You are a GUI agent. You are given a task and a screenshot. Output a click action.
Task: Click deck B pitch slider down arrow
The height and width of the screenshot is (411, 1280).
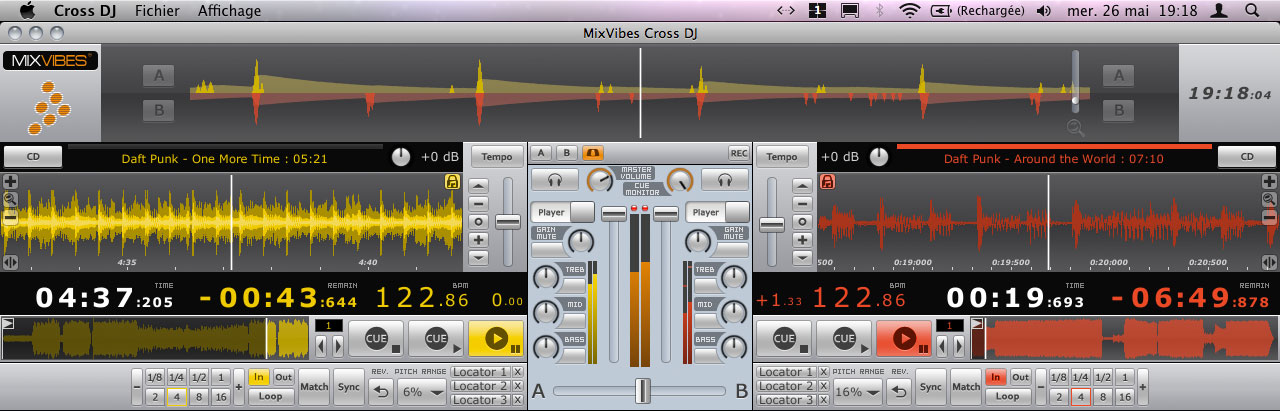point(801,257)
